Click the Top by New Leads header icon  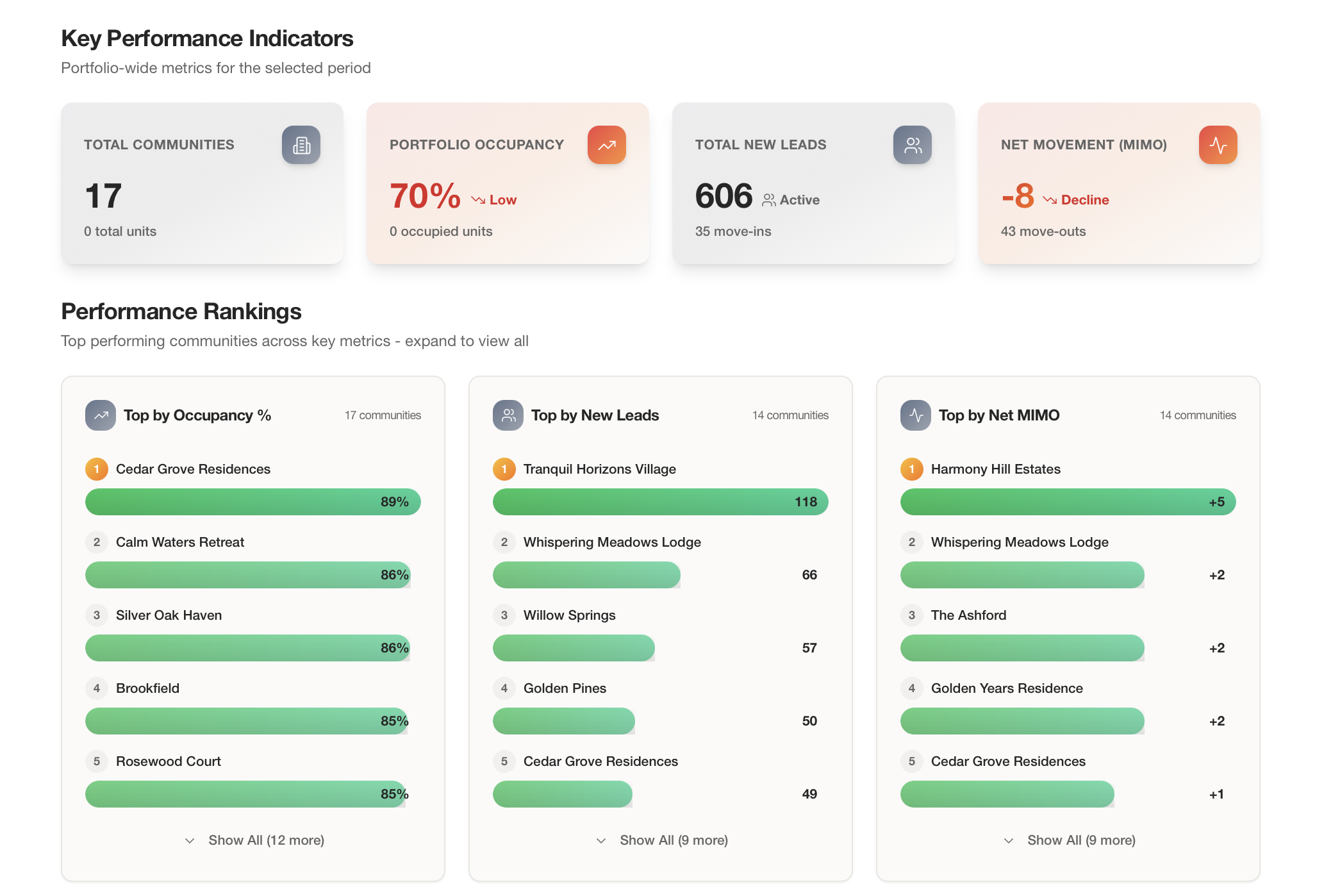tap(508, 415)
